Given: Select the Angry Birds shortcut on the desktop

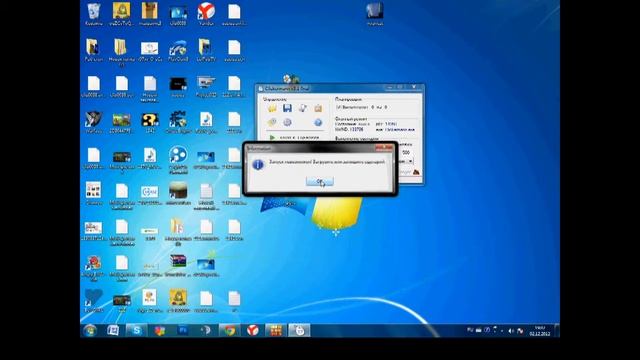Looking at the screenshot, I should coord(93,267).
